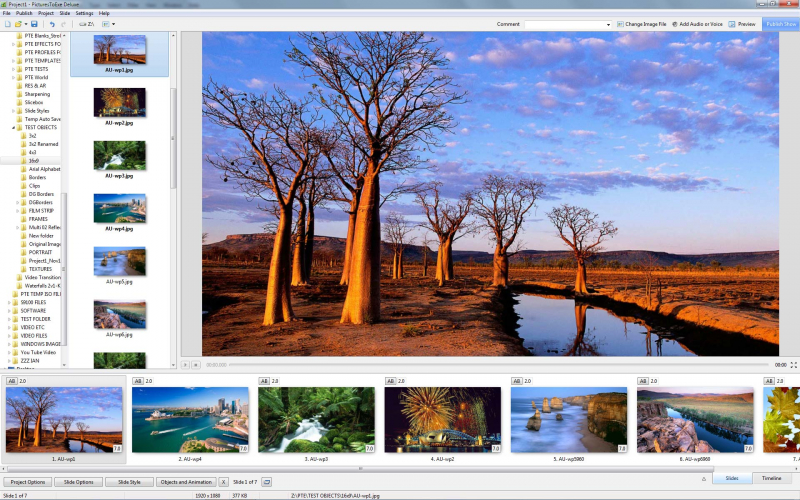The image size is (800, 500).
Task: Expand the VIDEO FILES folder in tree
Action: point(9,336)
